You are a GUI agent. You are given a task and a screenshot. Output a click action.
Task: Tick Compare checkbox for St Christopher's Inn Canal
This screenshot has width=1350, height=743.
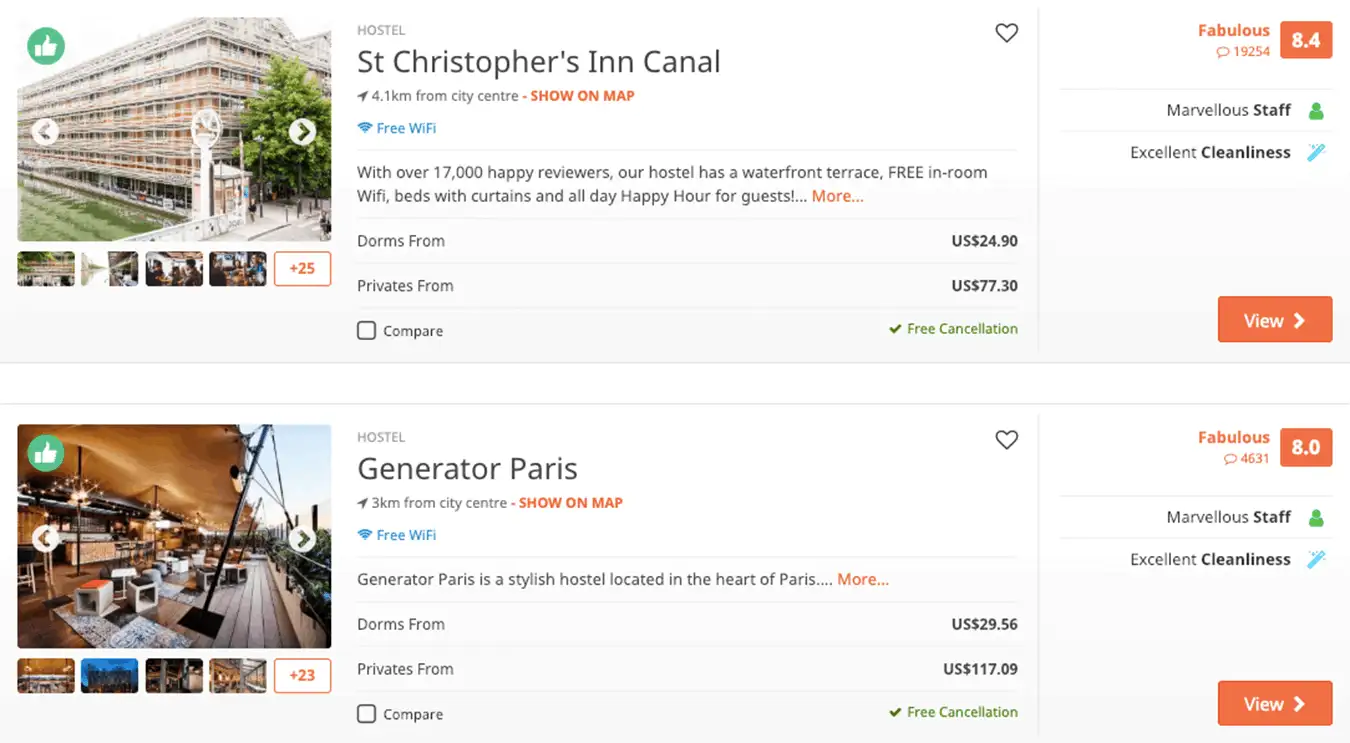coord(367,330)
